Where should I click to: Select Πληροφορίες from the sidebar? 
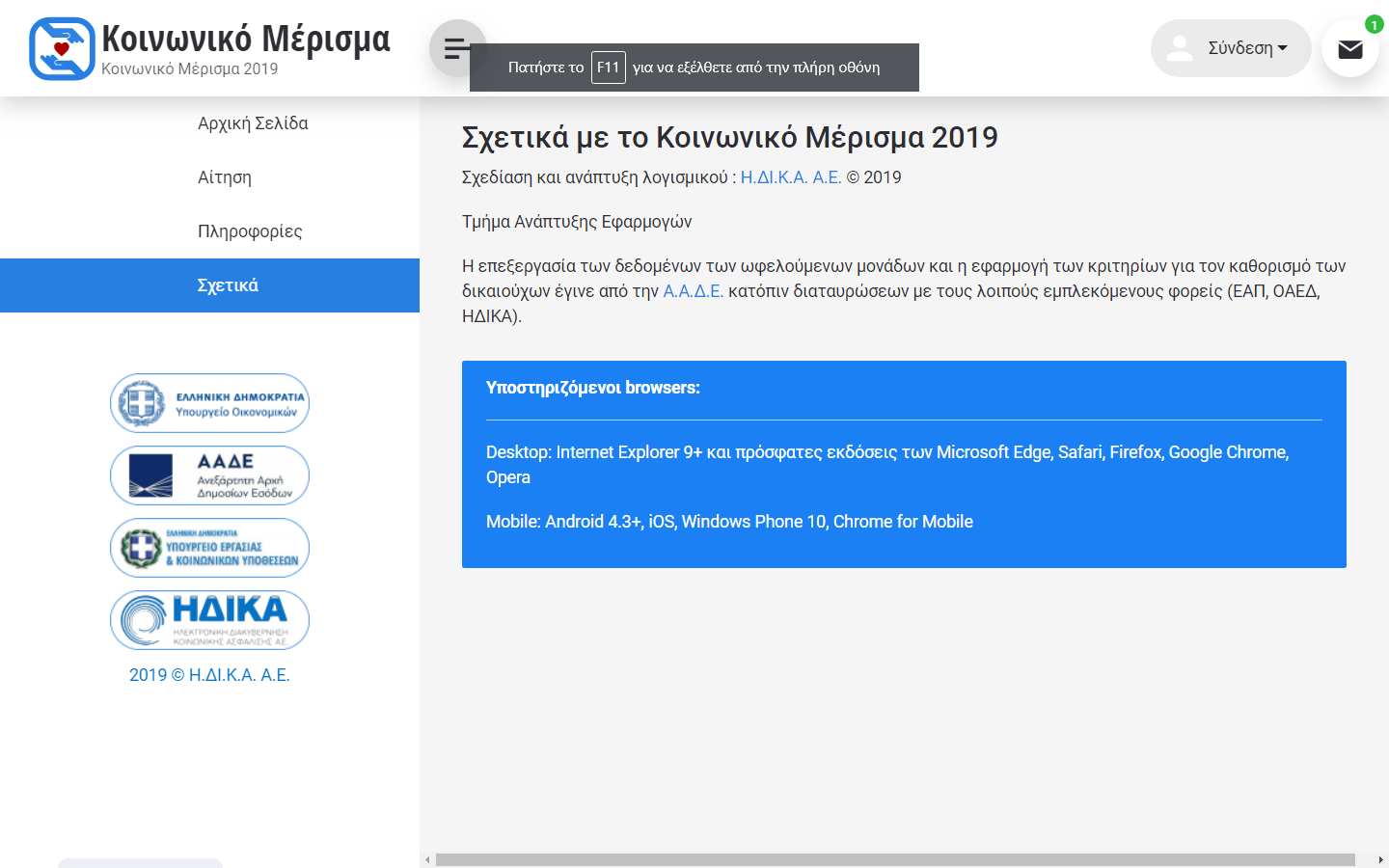pyautogui.click(x=250, y=231)
